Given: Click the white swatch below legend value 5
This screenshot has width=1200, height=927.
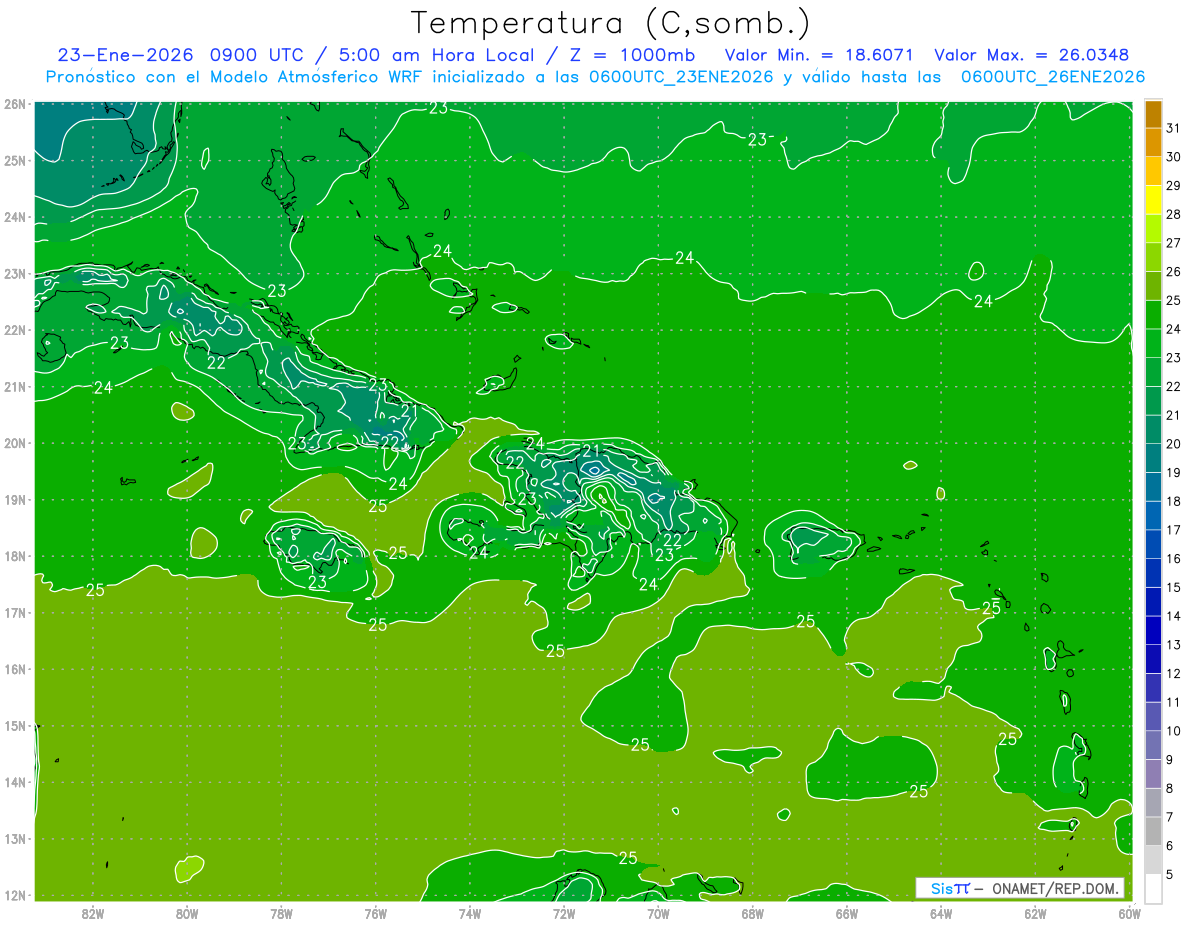Looking at the screenshot, I should click(1153, 888).
